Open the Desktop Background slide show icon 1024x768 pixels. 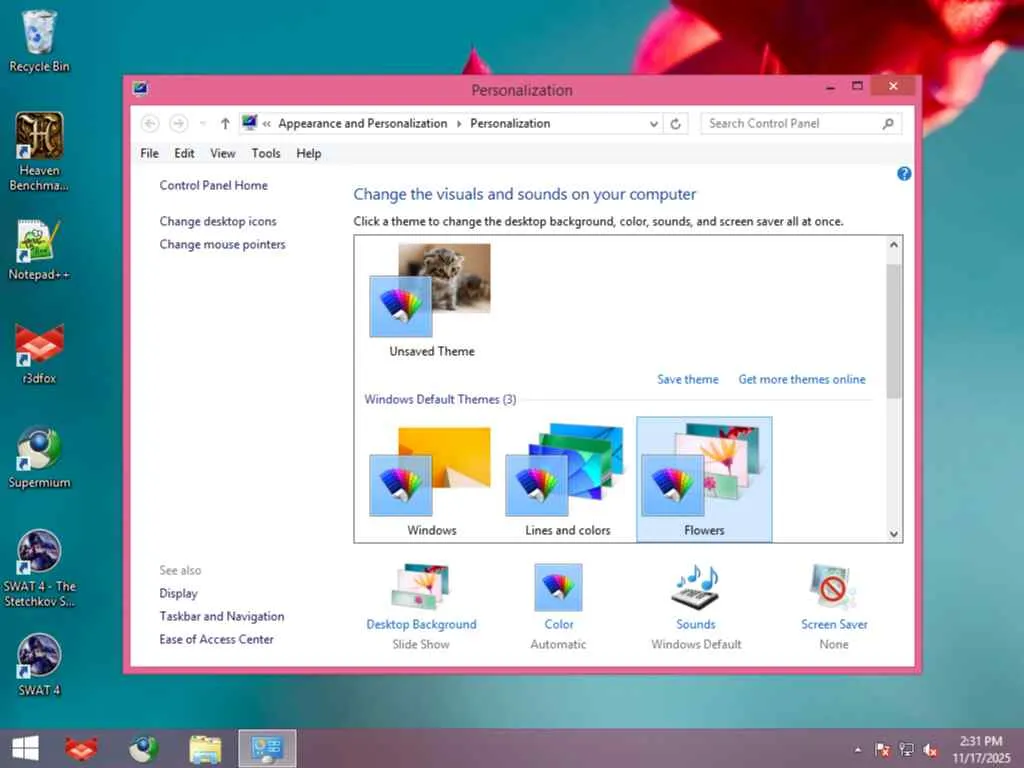point(421,586)
